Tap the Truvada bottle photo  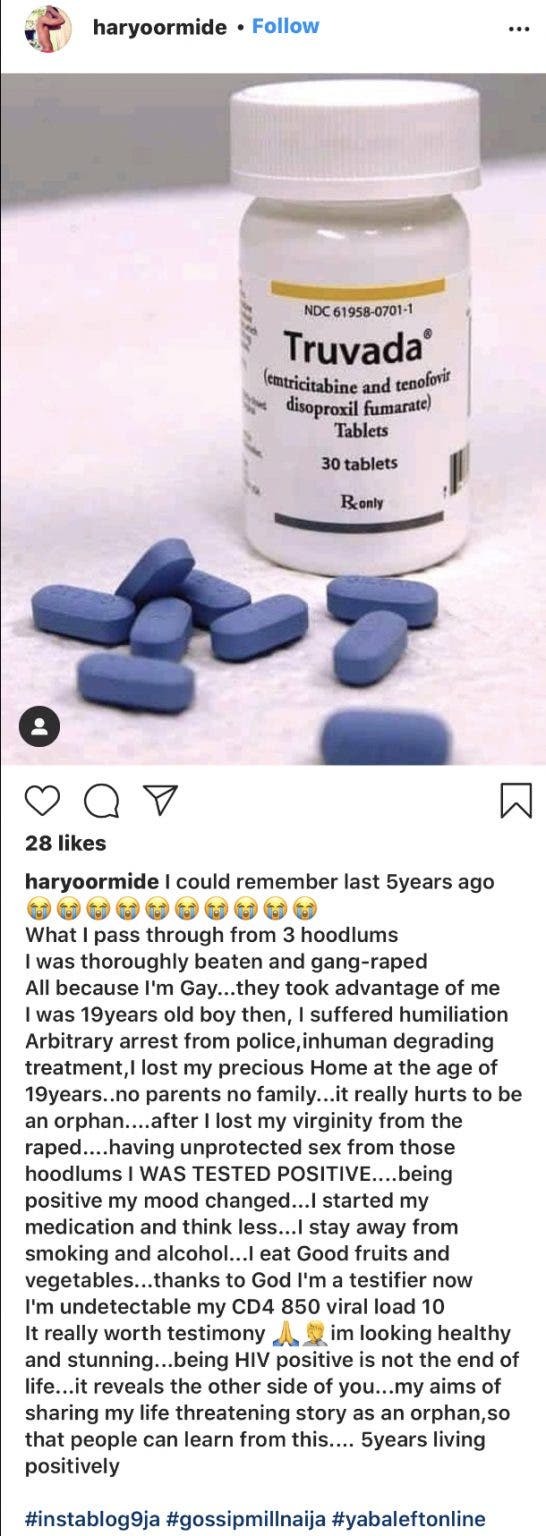click(x=273, y=420)
